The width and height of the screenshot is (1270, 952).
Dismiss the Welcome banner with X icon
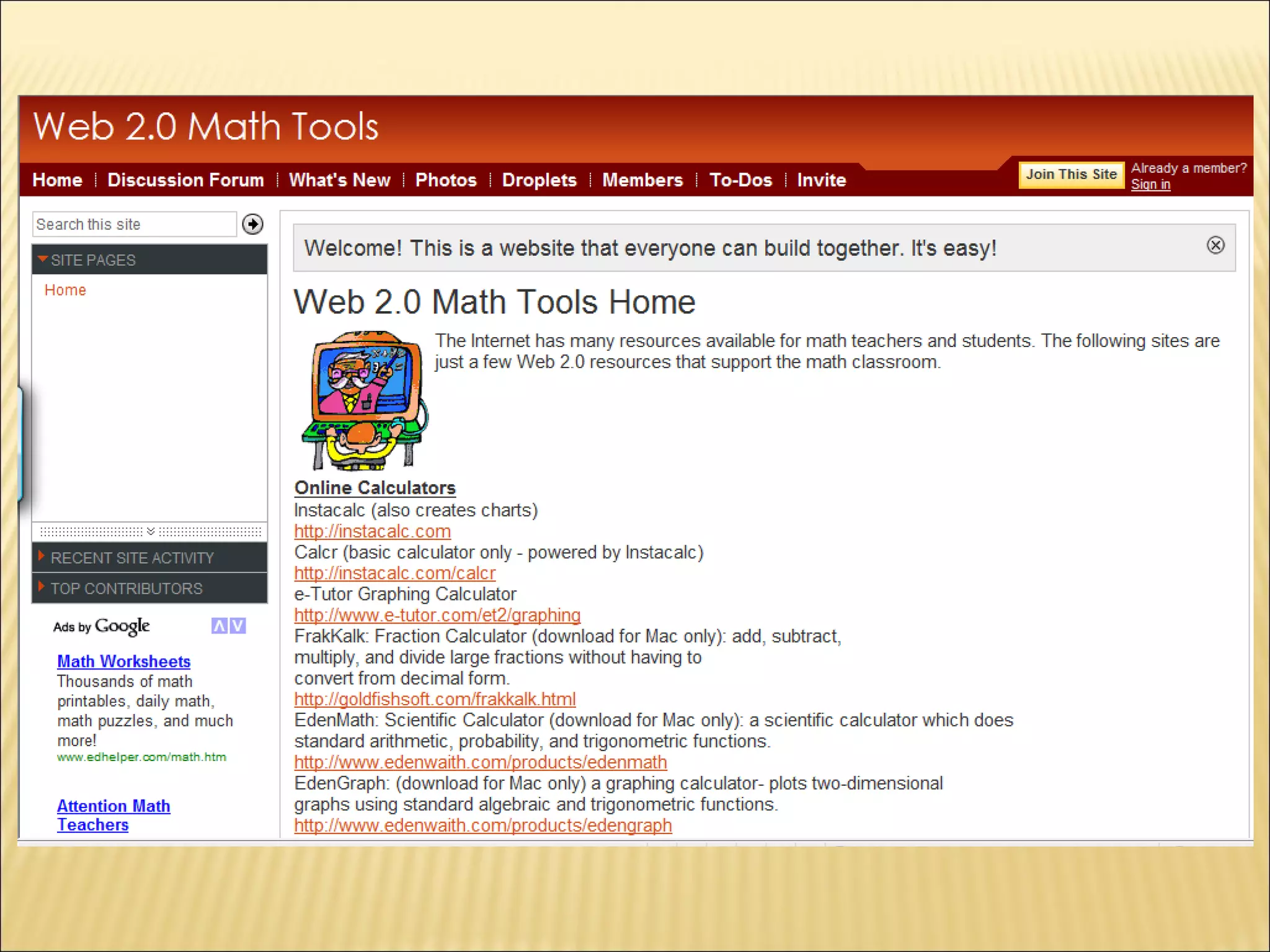1215,245
